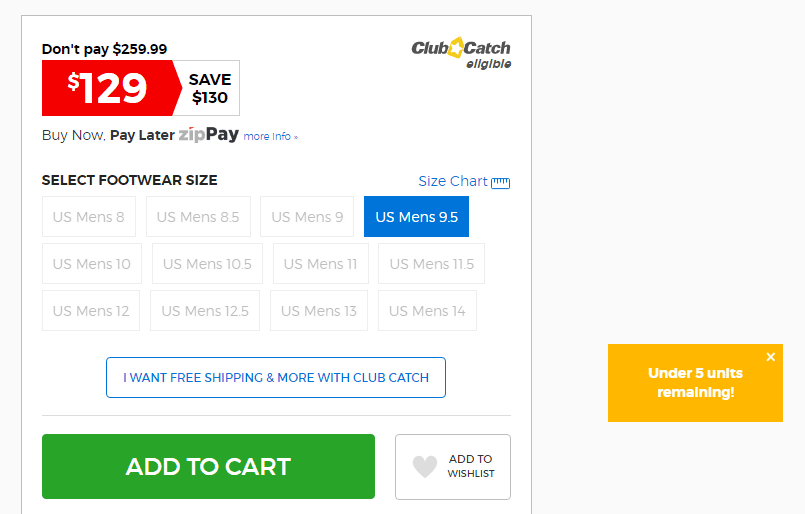Select size US Mens 9
The image size is (805, 514).
(x=307, y=217)
